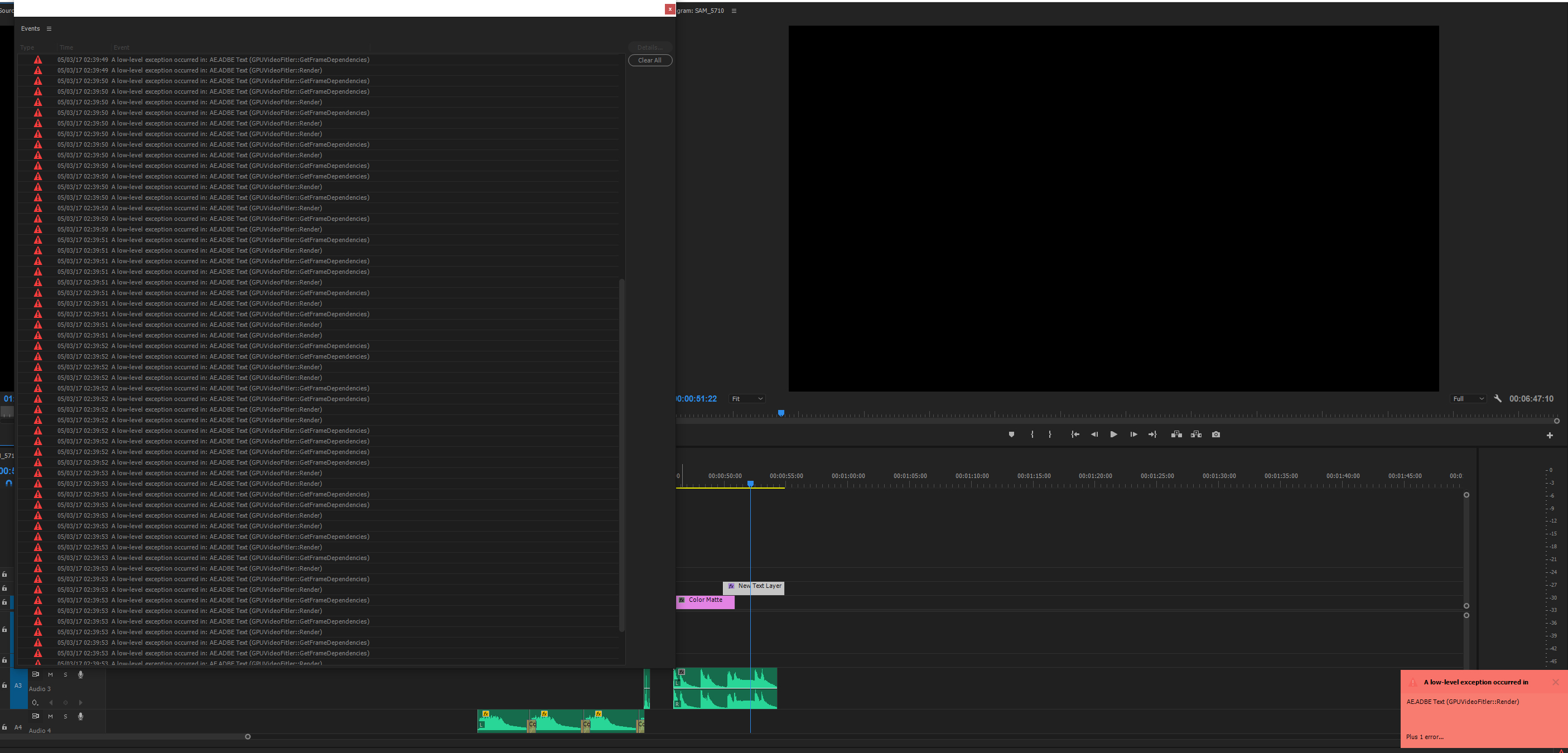Go to previous keyframe on Audio 3
The height and width of the screenshot is (753, 1568).
pyautogui.click(x=51, y=702)
